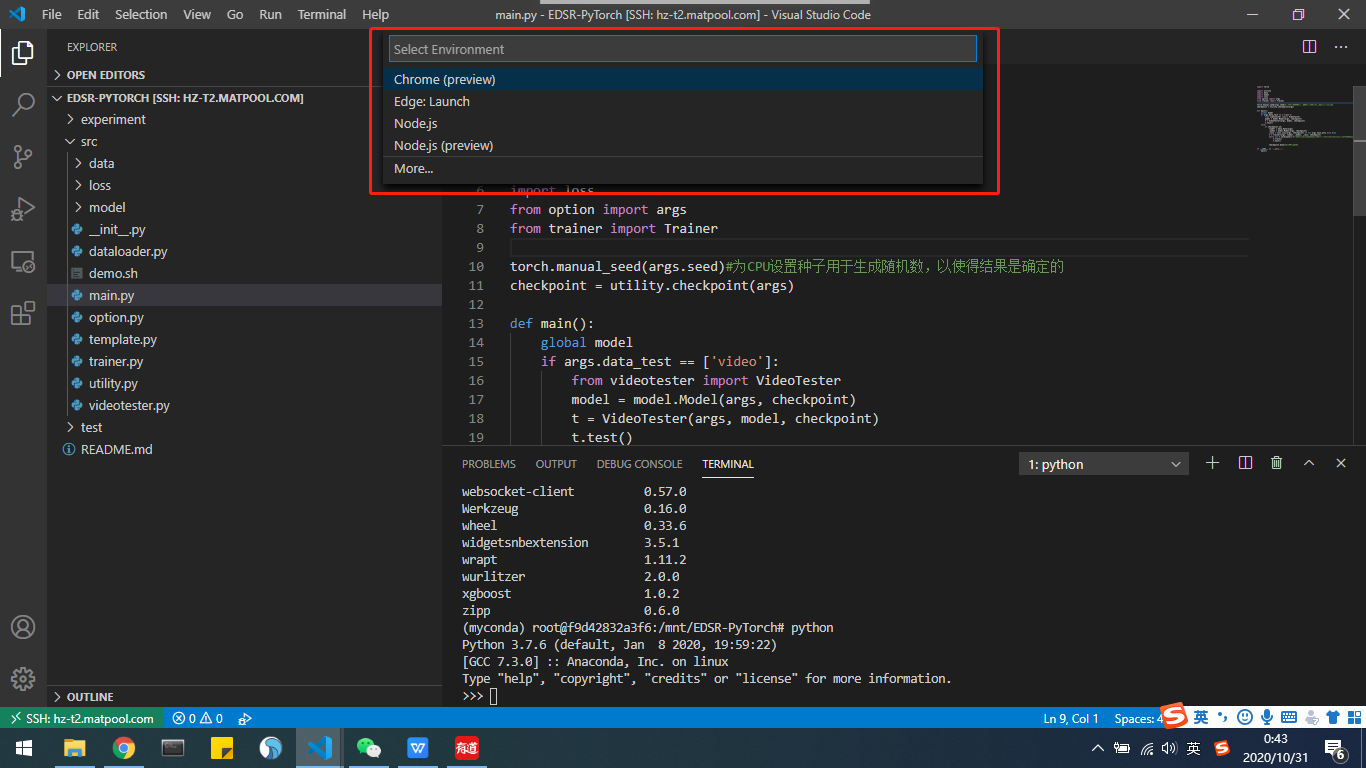The width and height of the screenshot is (1366, 768).
Task: Expand the experiment folder
Action: [x=244, y=119]
